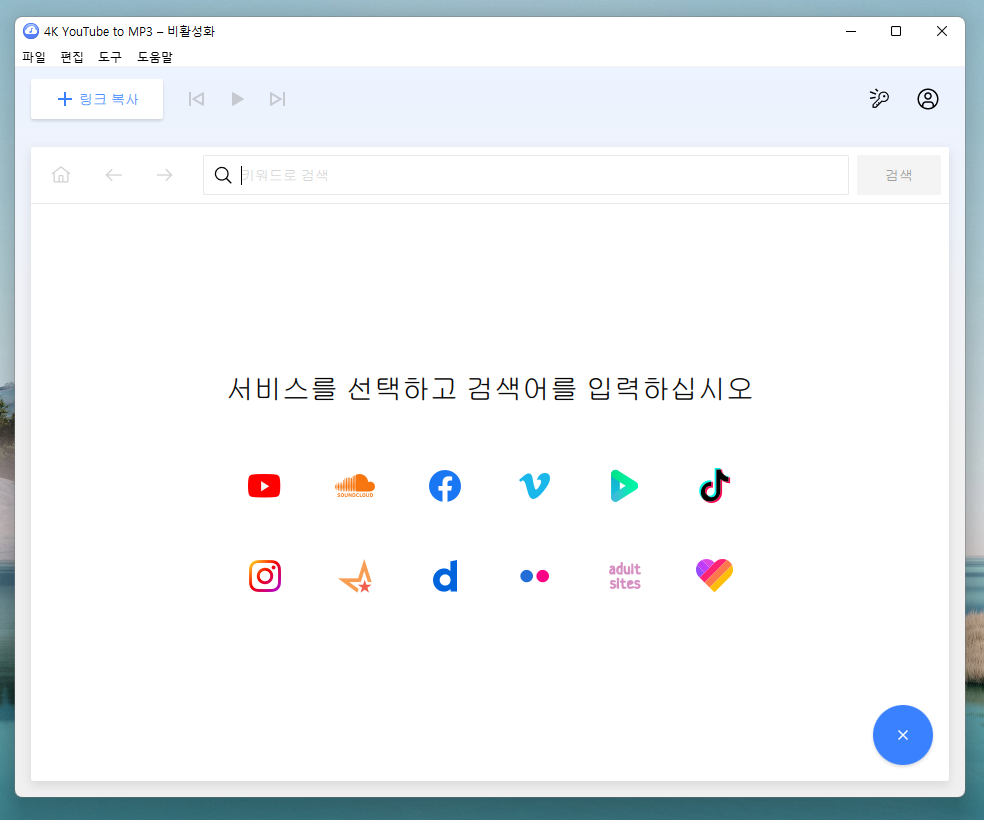Select the Dailymotion 'd' icon
Screen dimensions: 984x820
446,576
